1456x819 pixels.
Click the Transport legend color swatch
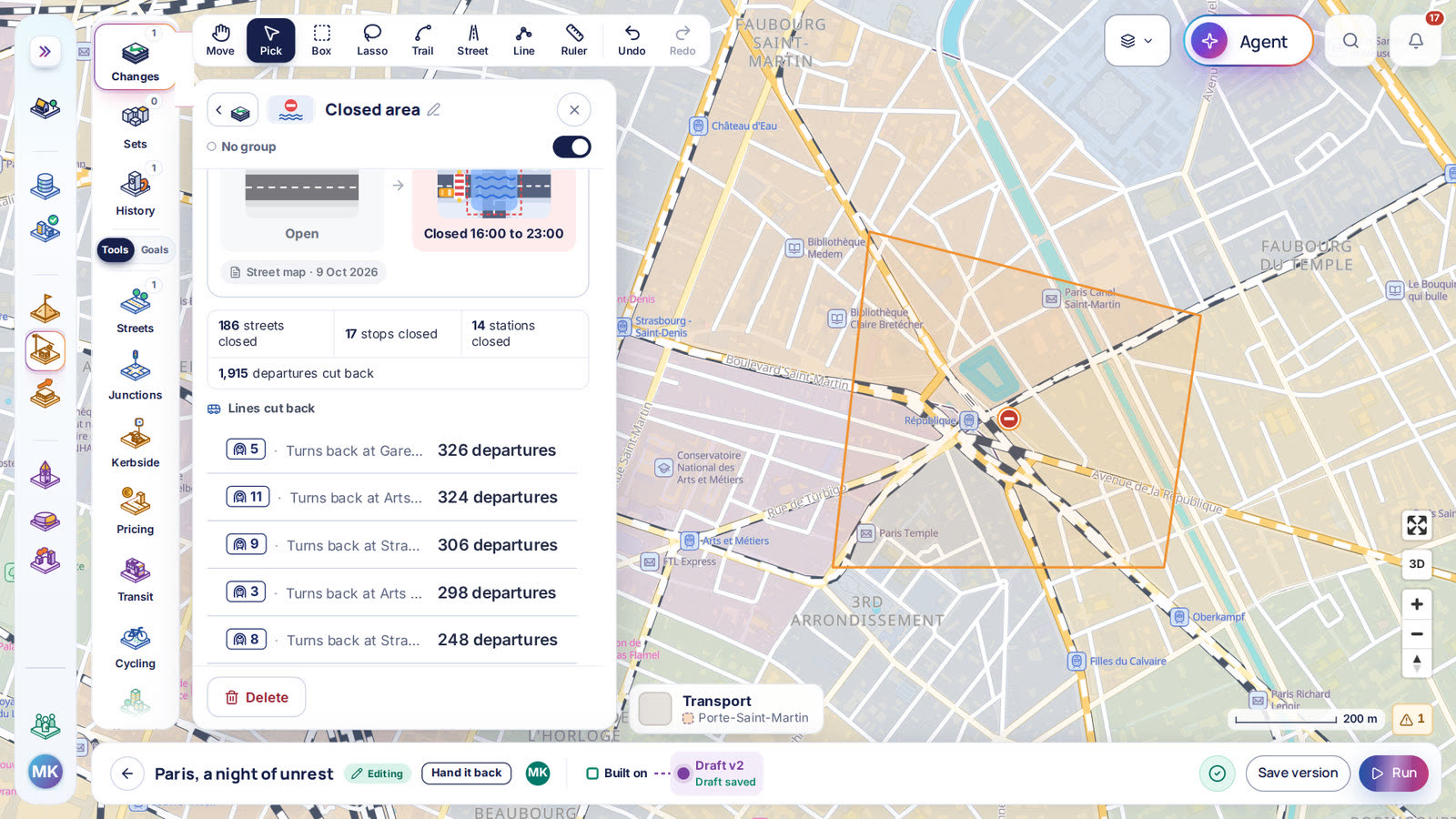point(655,709)
